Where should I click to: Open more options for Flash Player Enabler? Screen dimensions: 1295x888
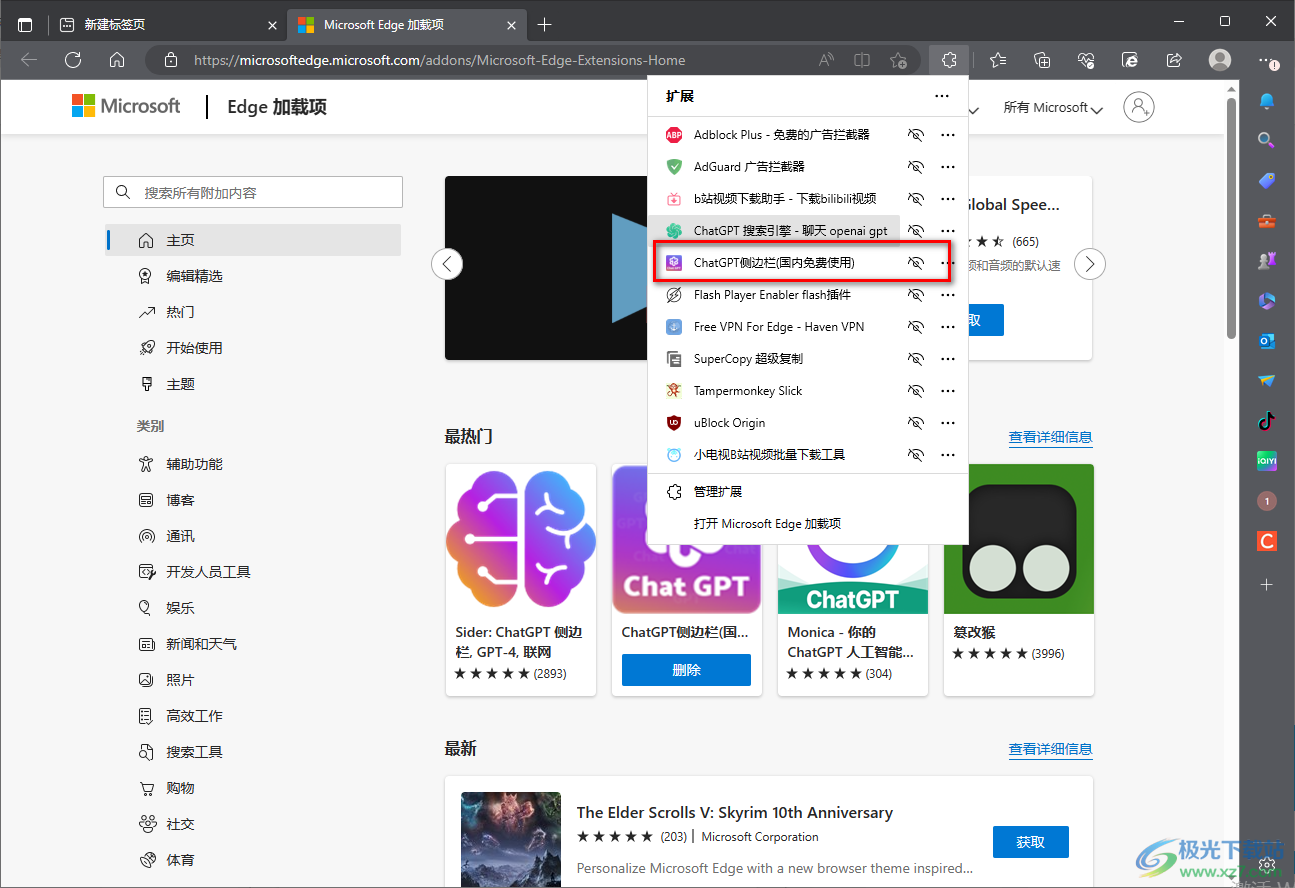948,295
